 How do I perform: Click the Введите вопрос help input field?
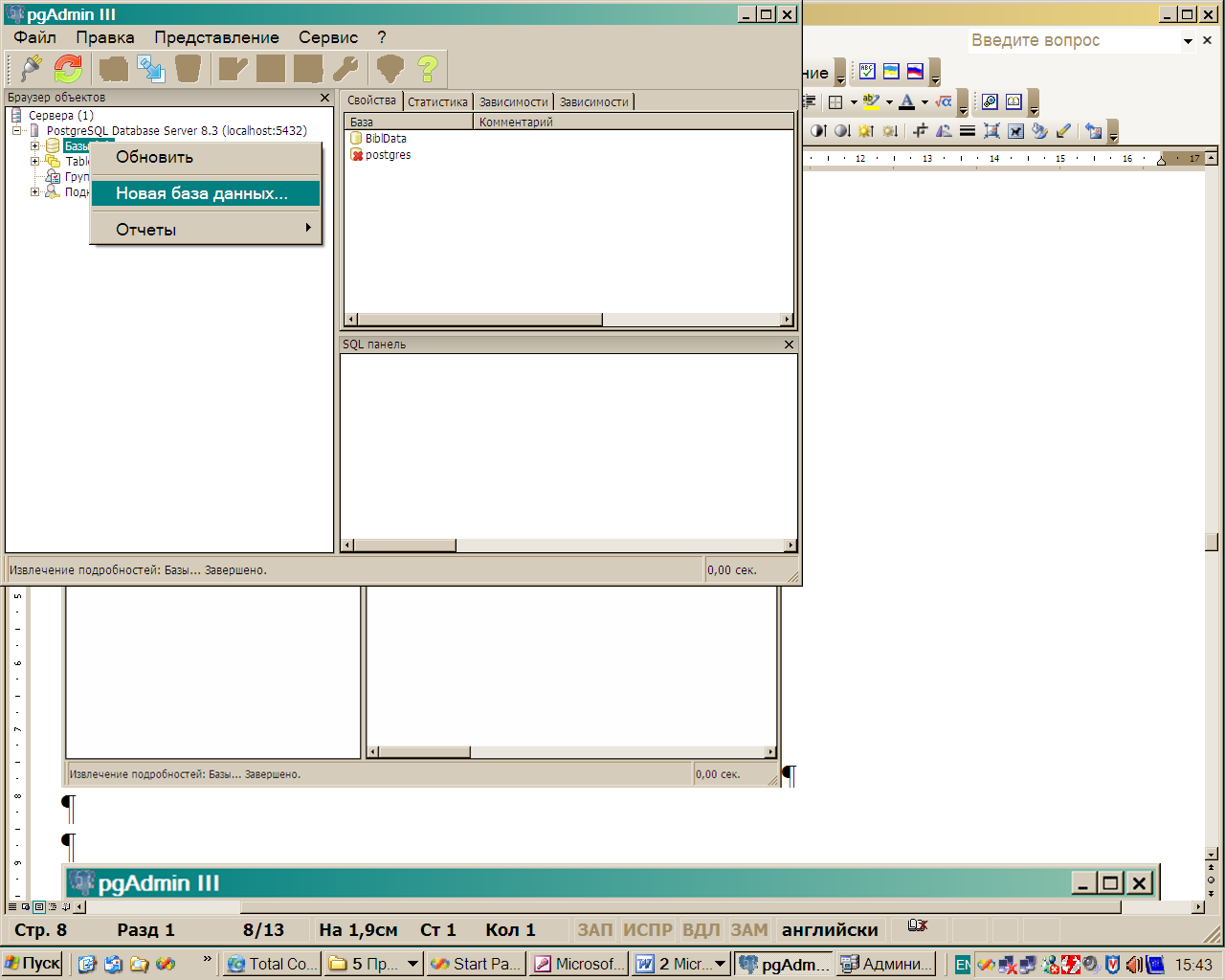click(1072, 40)
